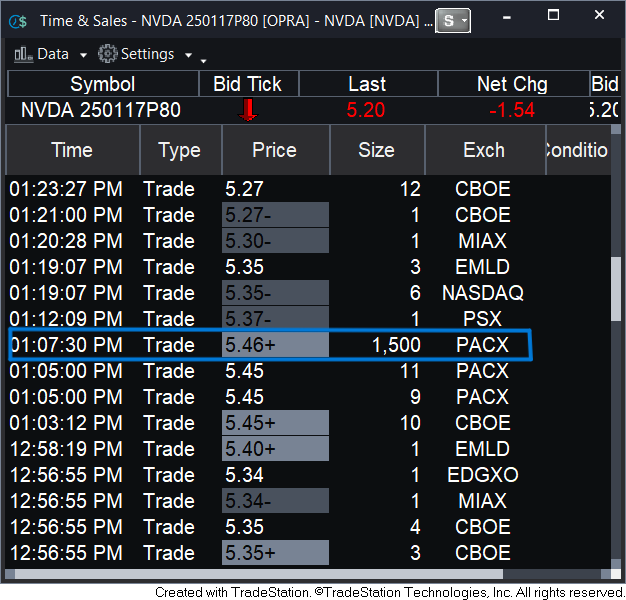The height and width of the screenshot is (600, 626).
Task: Click the Net Chg column header
Action: 513,84
